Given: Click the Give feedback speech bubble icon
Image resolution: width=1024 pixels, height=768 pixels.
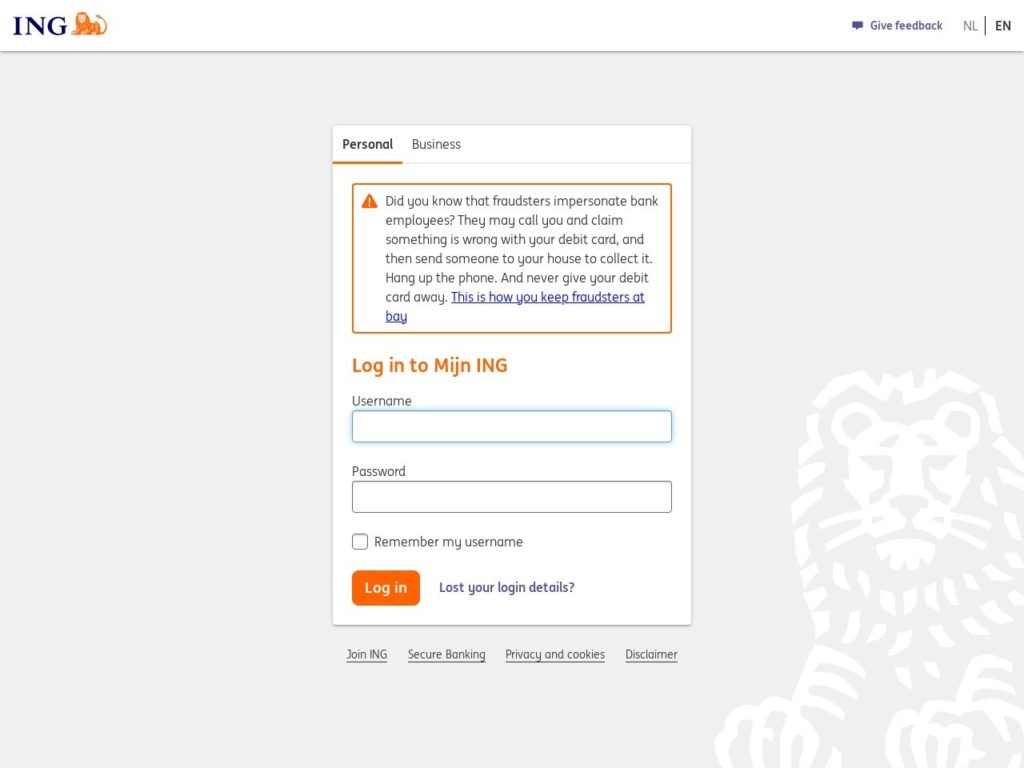Looking at the screenshot, I should 856,25.
